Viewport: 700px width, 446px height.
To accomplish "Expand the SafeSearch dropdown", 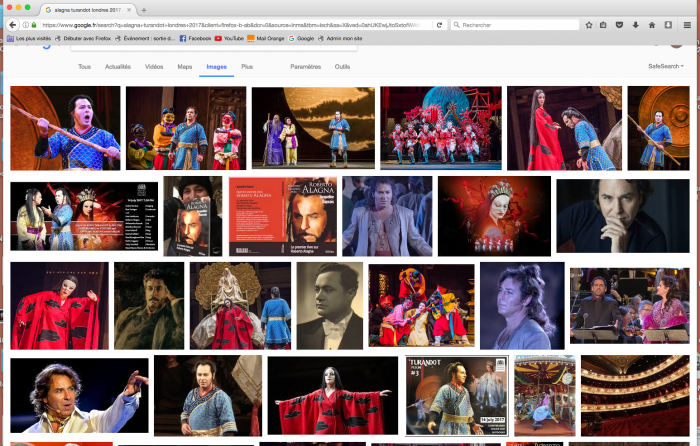I will 666,66.
